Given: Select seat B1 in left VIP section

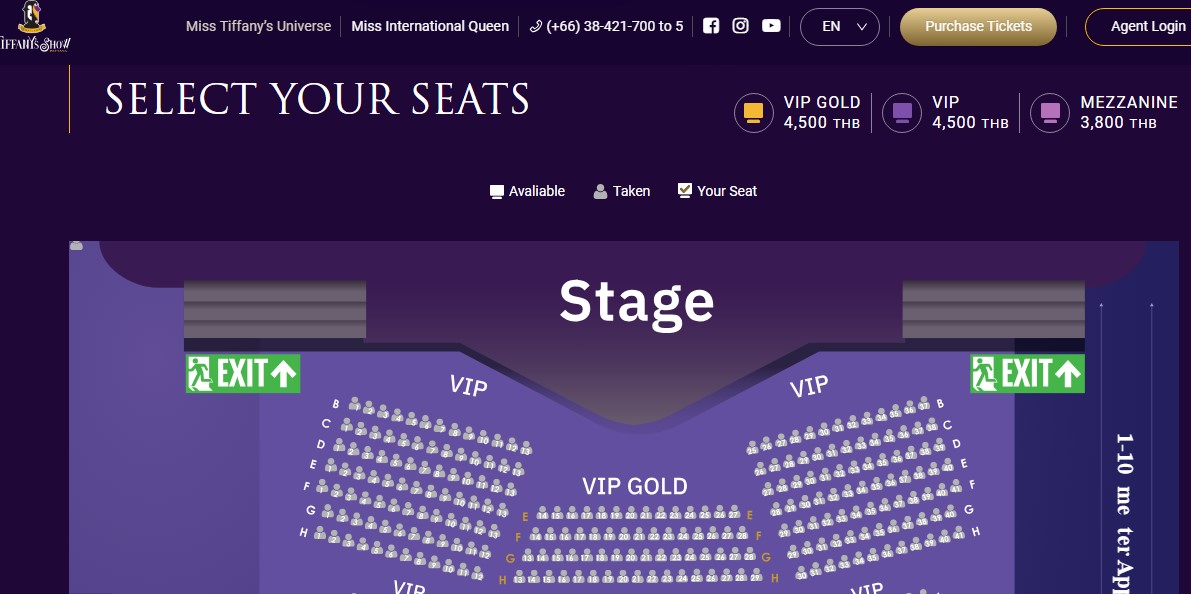Looking at the screenshot, I should pos(355,404).
